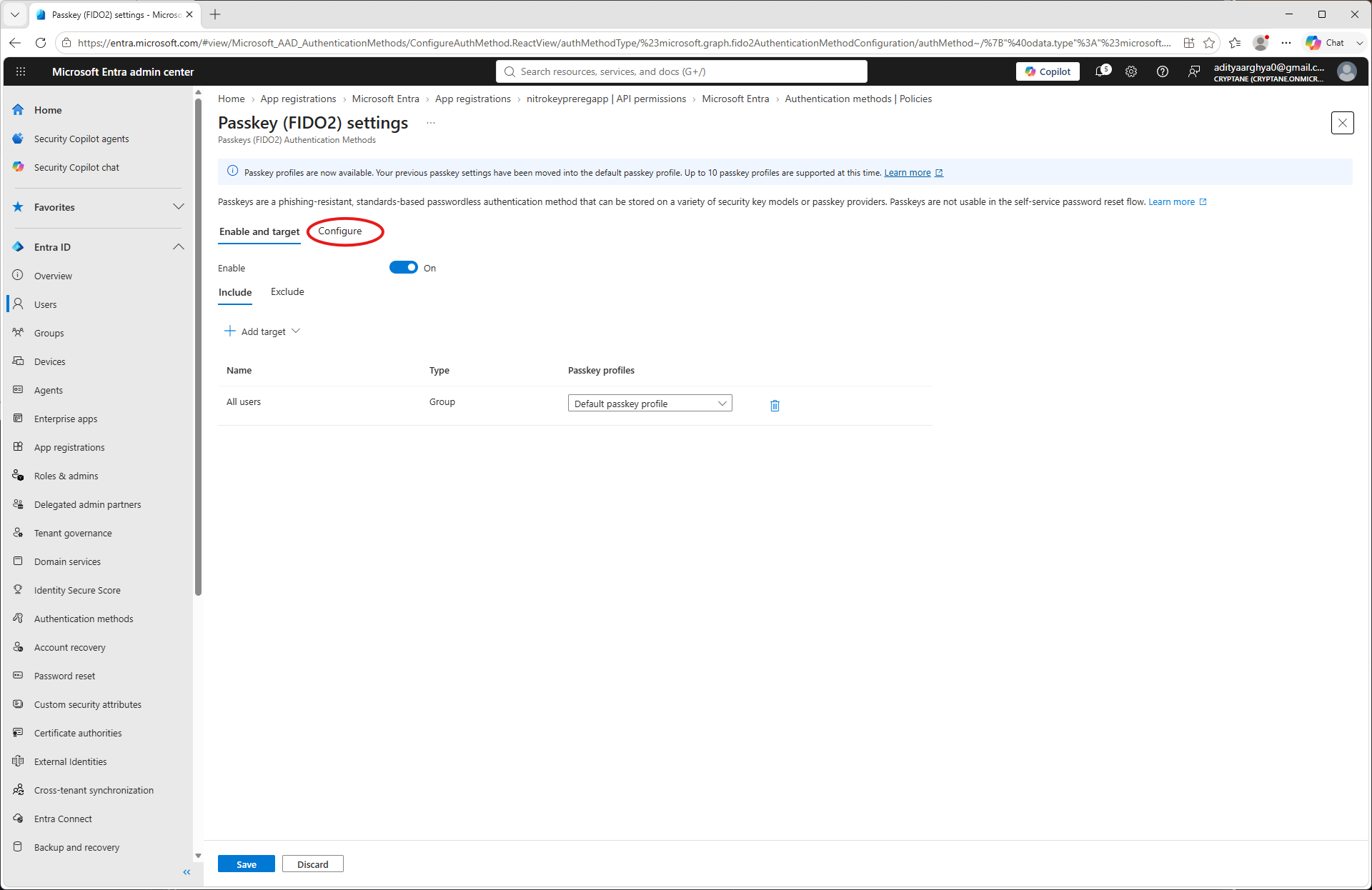
Task: Open the account profile avatar
Action: point(1347,71)
